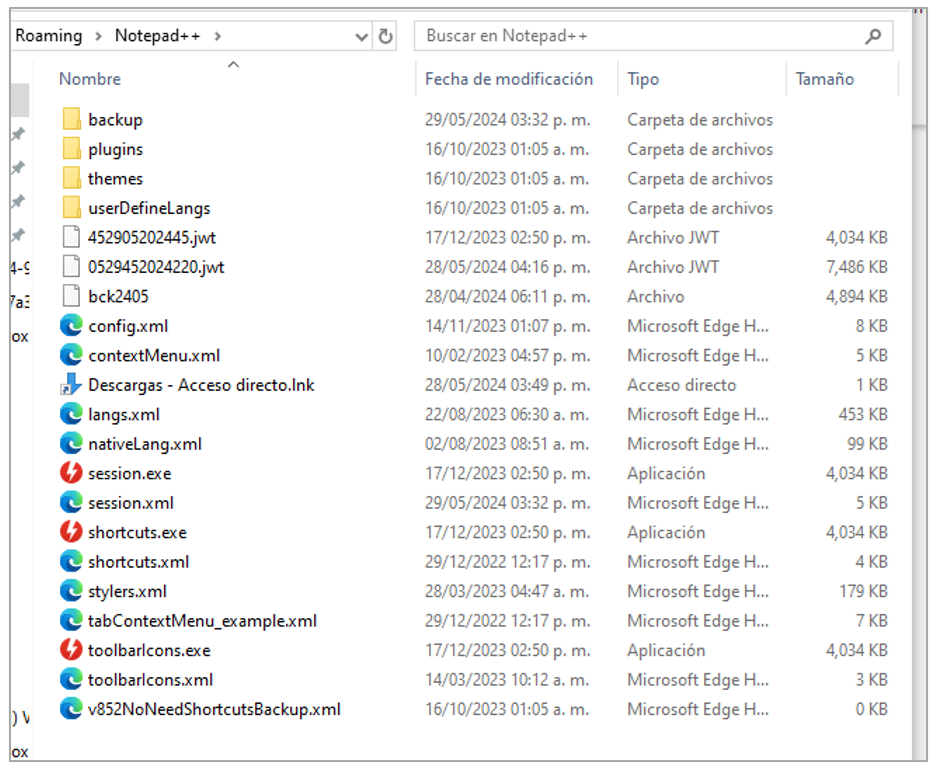Click the Edge icon for contextMenu.xml

(71, 355)
